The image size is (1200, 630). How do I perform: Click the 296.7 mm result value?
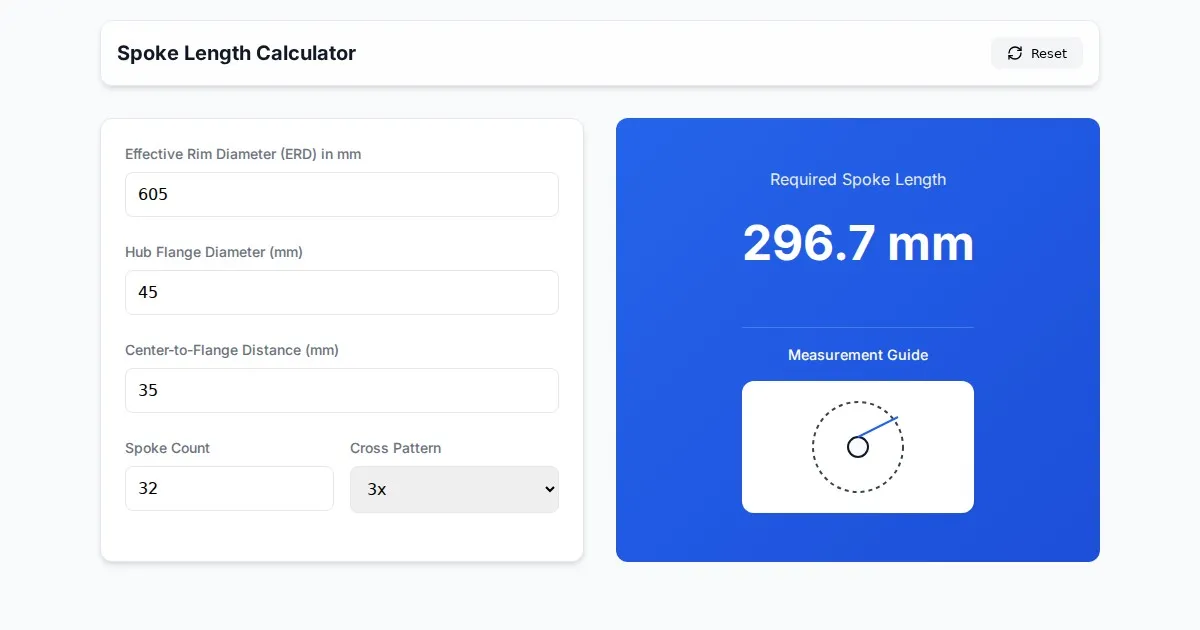858,243
